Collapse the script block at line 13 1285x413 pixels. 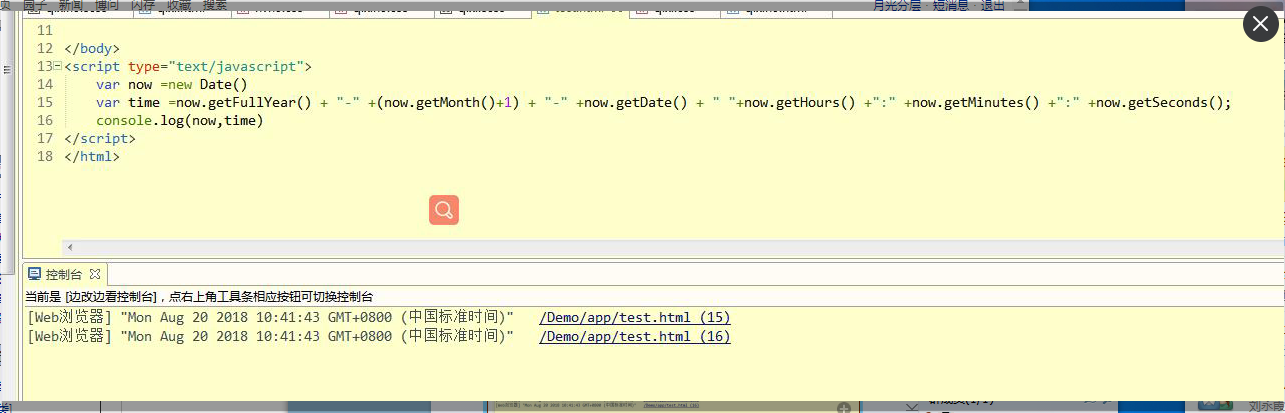tap(58, 67)
